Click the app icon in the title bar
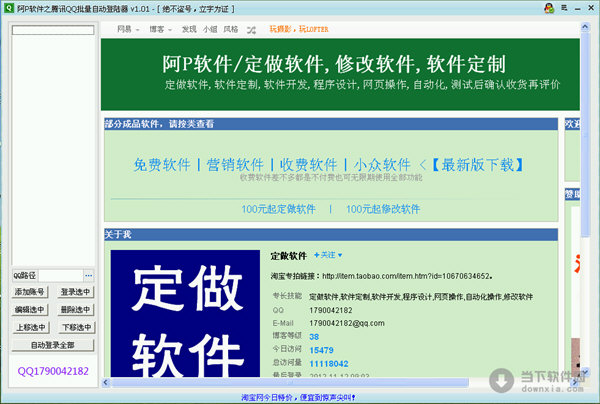600x404 pixels. tap(8, 8)
